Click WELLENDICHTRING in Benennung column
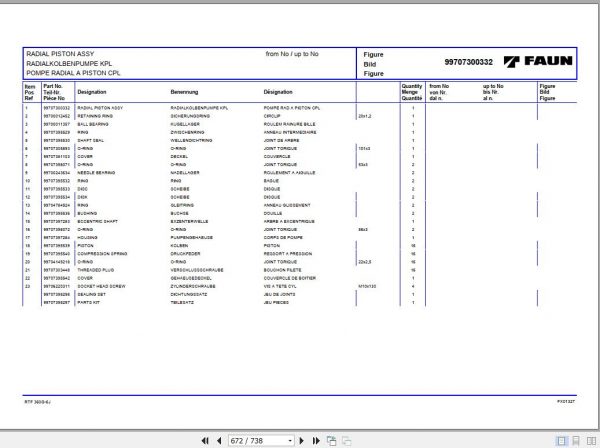 pyautogui.click(x=191, y=140)
